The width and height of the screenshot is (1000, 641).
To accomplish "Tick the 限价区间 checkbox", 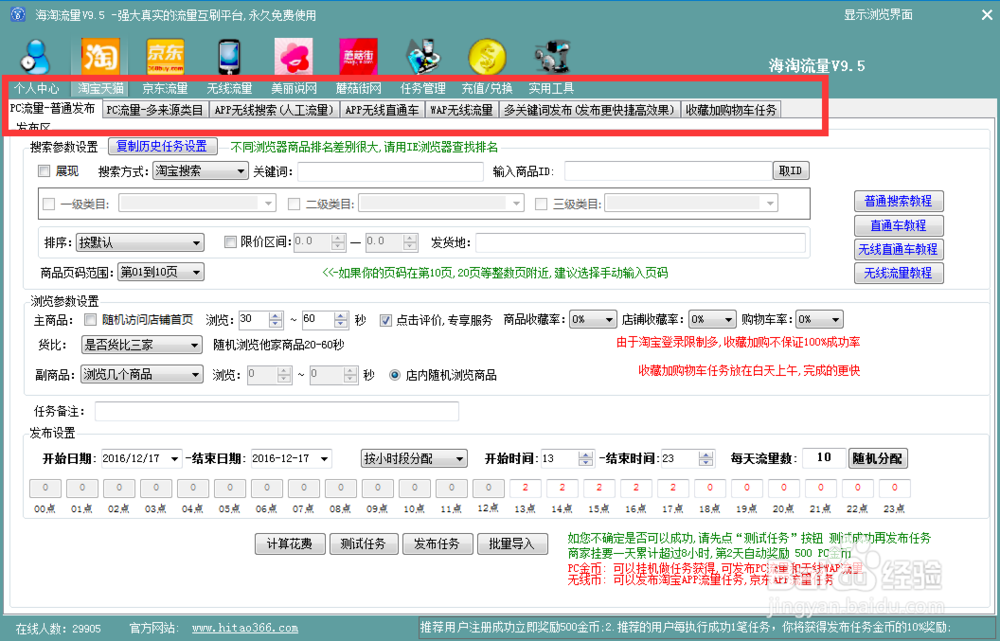I will point(230,242).
